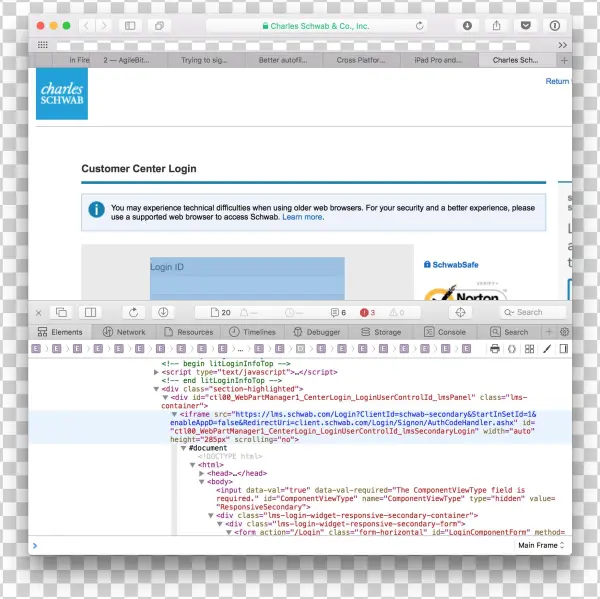Screen dimensions: 600x599
Task: Dock inspector to side of window
Action: [x=90, y=312]
